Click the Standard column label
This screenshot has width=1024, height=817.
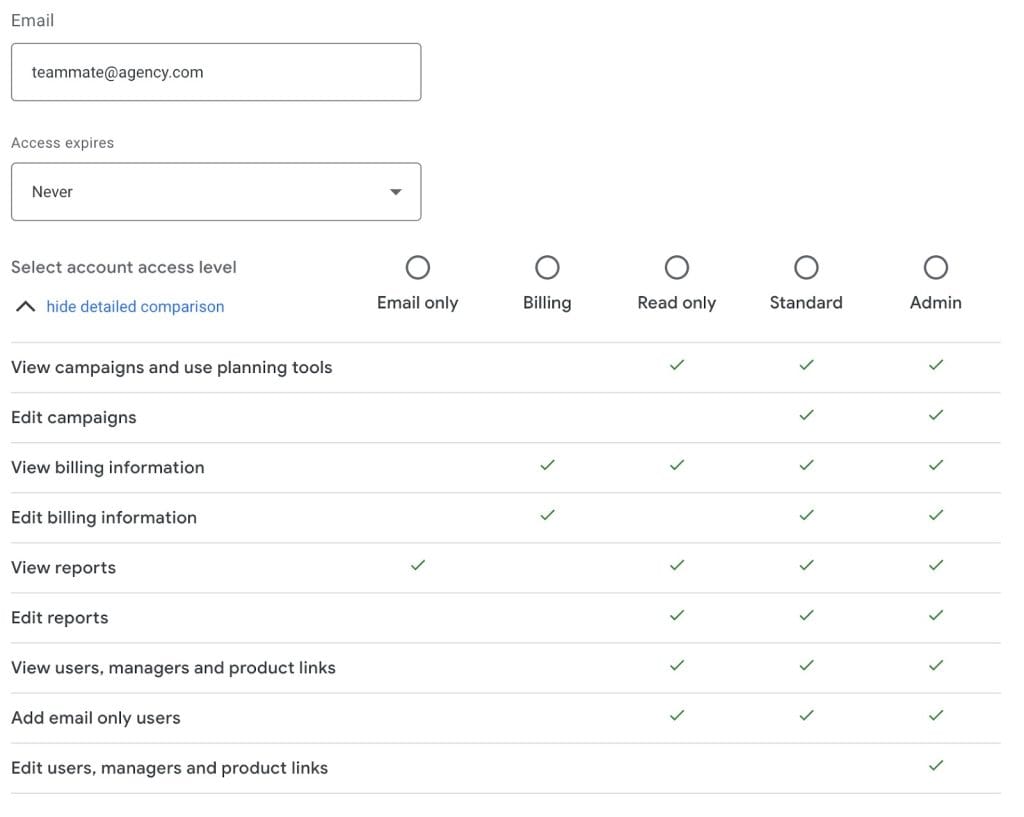pyautogui.click(x=806, y=302)
